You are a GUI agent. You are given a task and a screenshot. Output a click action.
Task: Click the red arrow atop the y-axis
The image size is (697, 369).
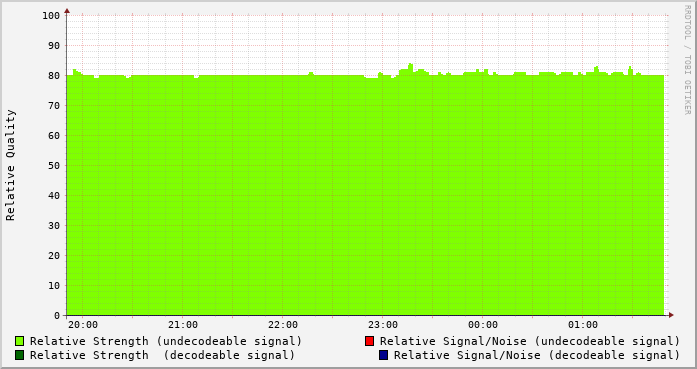click(x=67, y=11)
